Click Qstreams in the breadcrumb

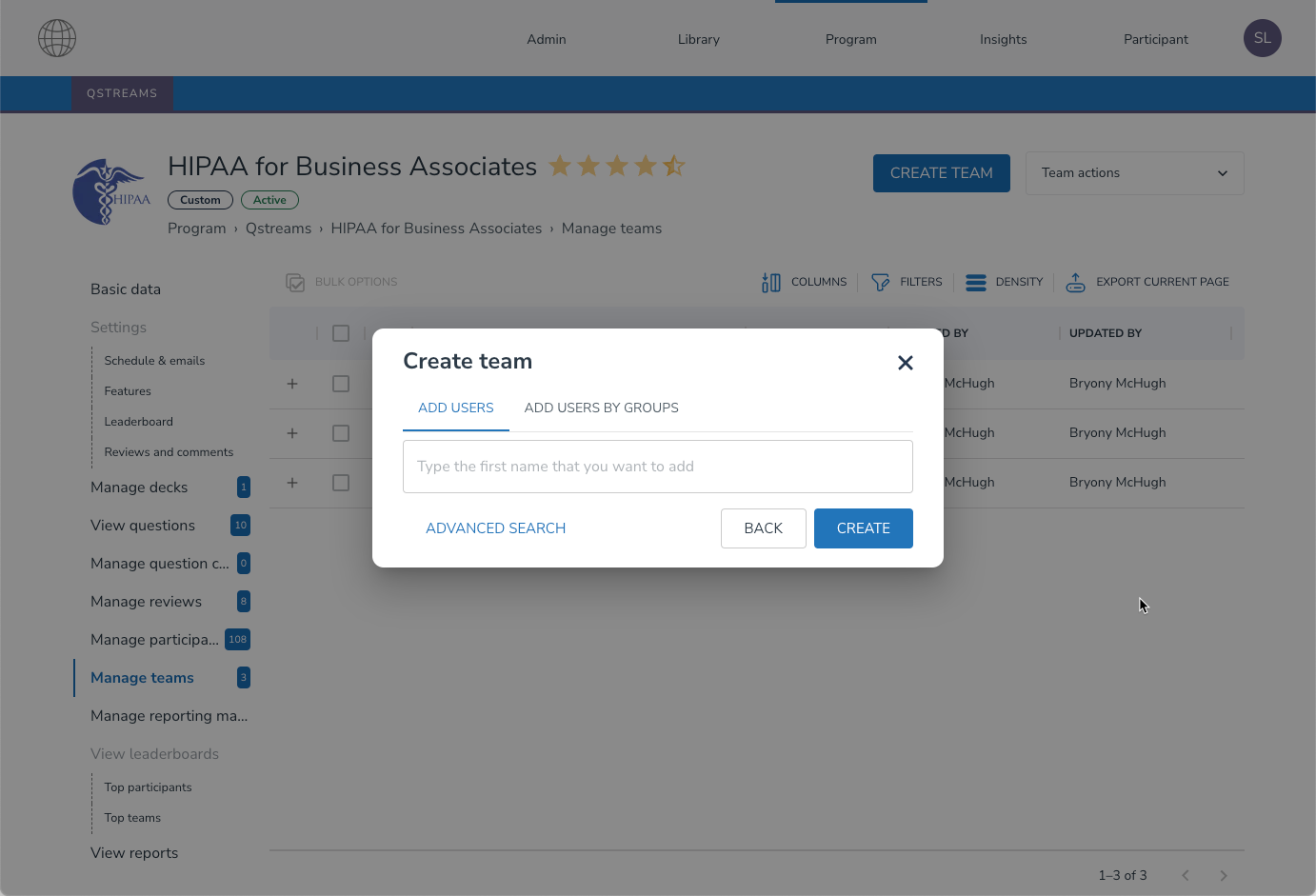click(x=278, y=229)
